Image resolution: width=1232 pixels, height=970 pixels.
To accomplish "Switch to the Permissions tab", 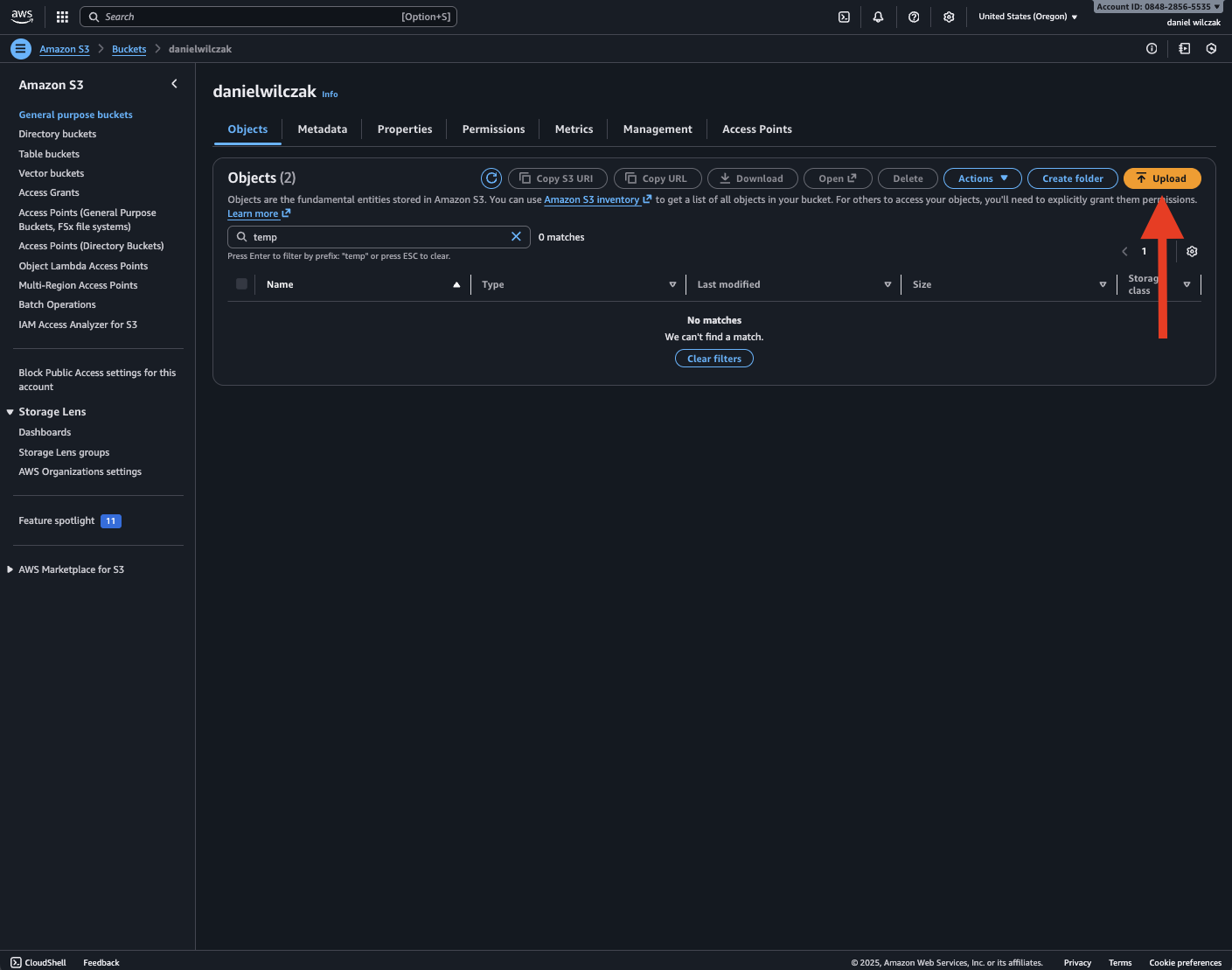I will coord(493,129).
